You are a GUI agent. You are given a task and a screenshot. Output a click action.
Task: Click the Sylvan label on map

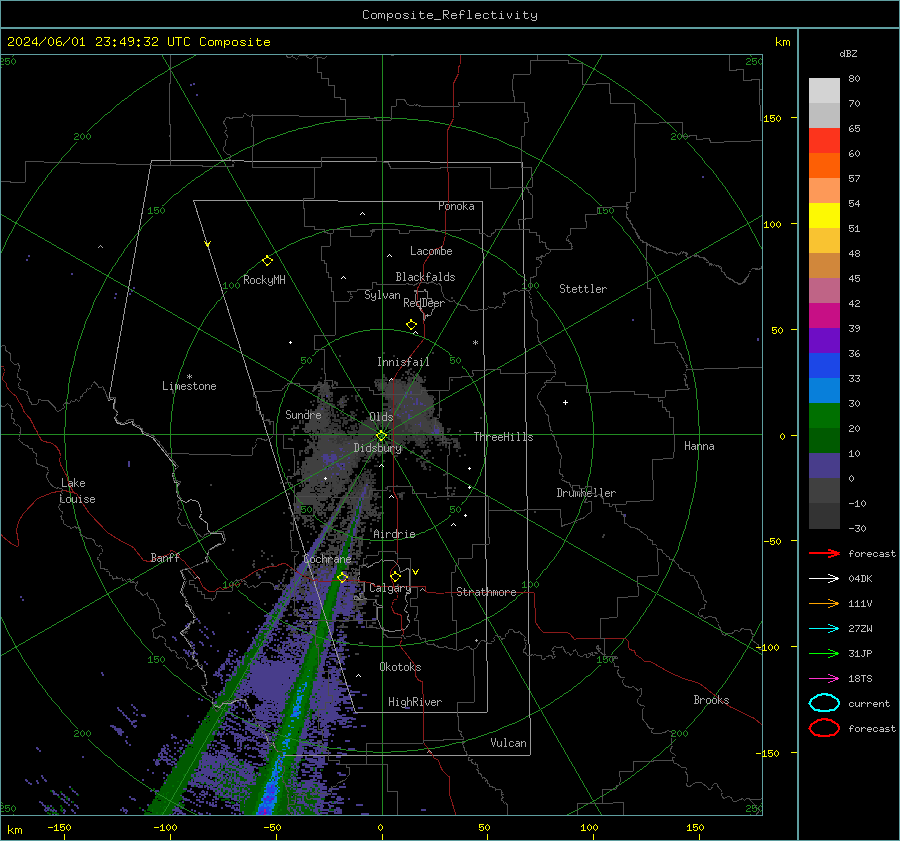click(x=382, y=295)
